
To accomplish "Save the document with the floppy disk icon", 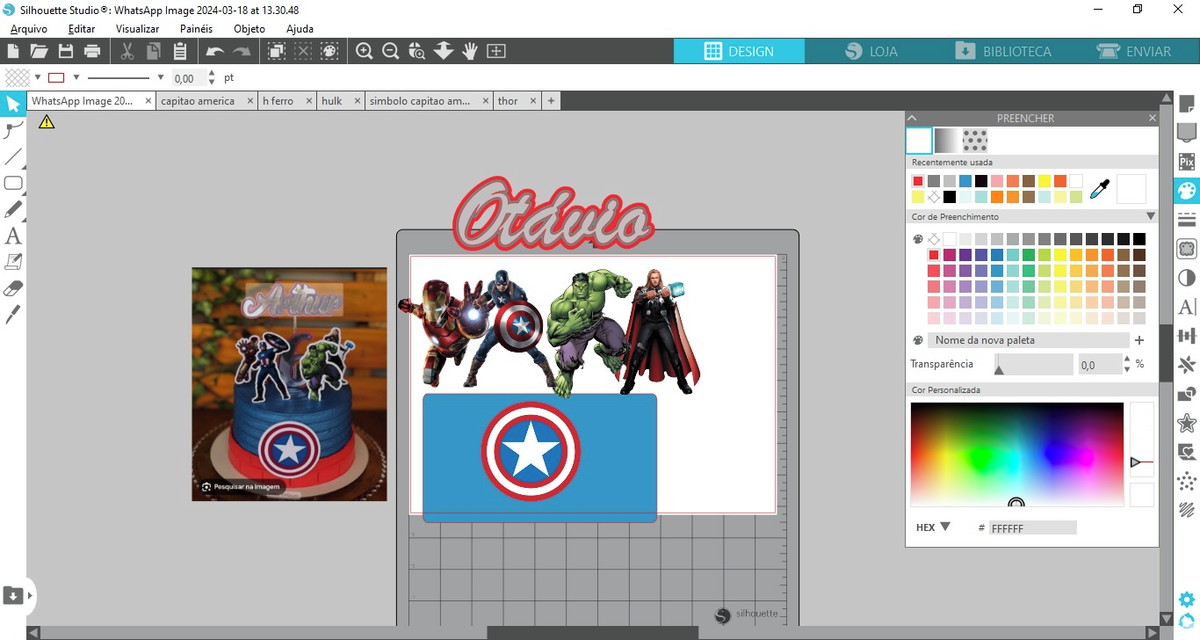I will tap(66, 51).
